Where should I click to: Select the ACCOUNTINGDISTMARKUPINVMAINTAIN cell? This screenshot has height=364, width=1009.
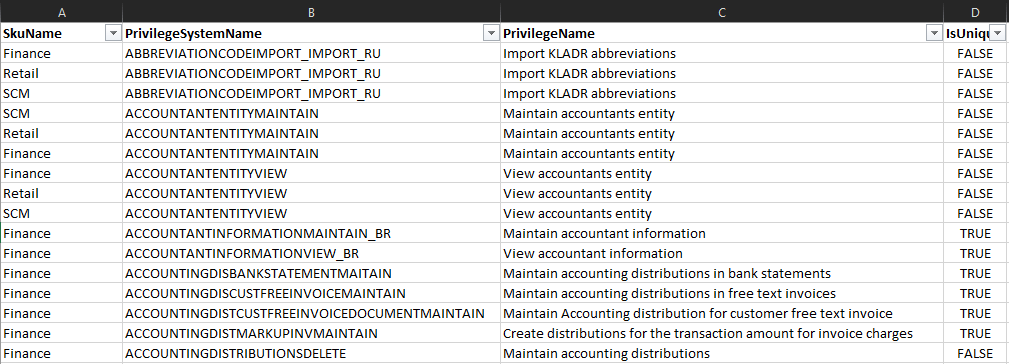(x=311, y=333)
